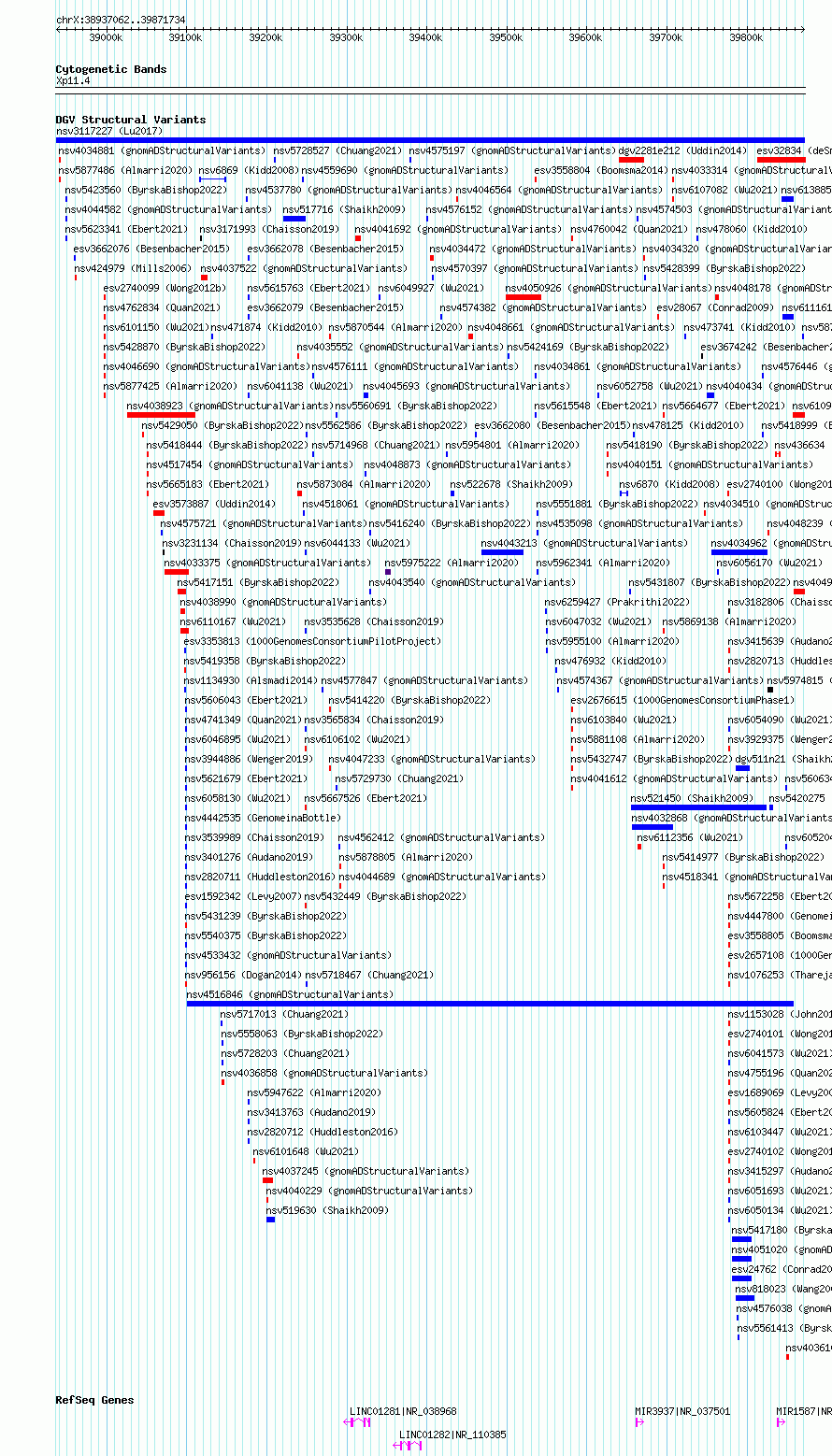Click label 'nsv6101648 (Wu2021)'
Screen dimensions: 832x1456
[x=306, y=1151]
